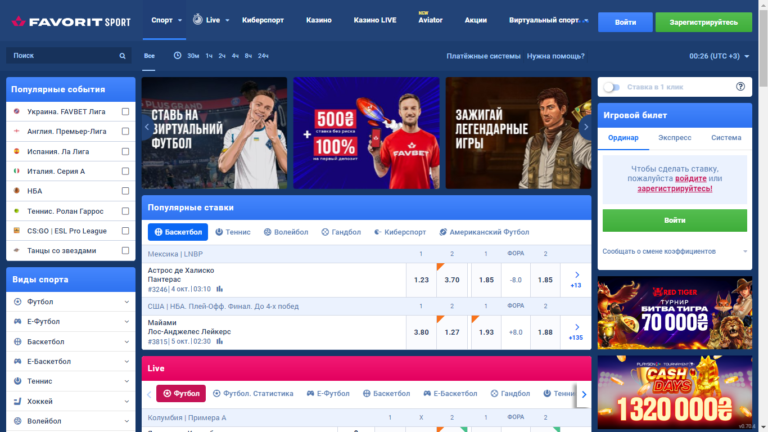This screenshot has height=432, width=768.
Task: Select the 30м time filter
Action: click(x=193, y=56)
